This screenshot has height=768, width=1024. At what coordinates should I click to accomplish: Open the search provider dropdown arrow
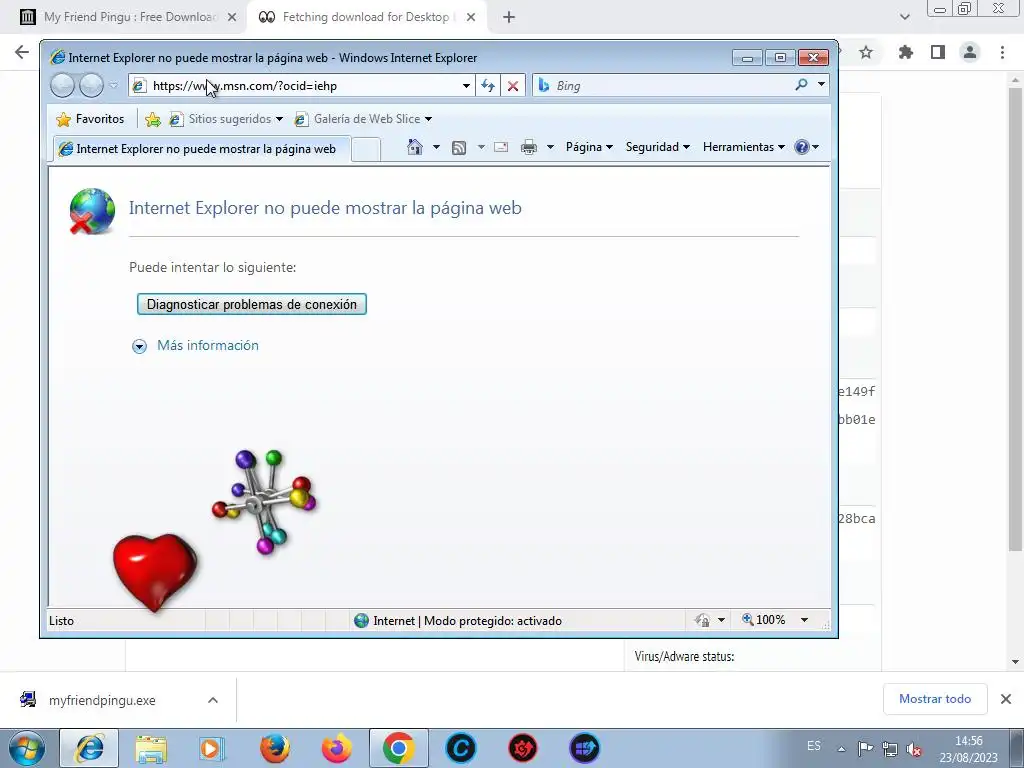822,85
